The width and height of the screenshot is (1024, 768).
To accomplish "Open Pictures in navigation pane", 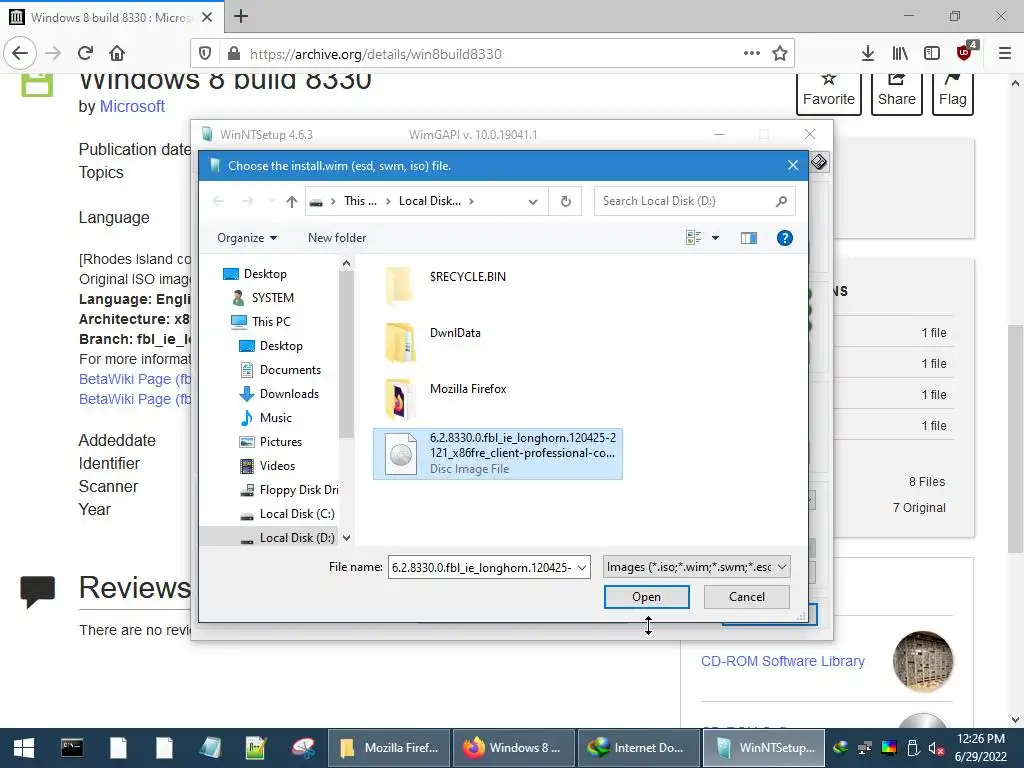I will tap(281, 442).
